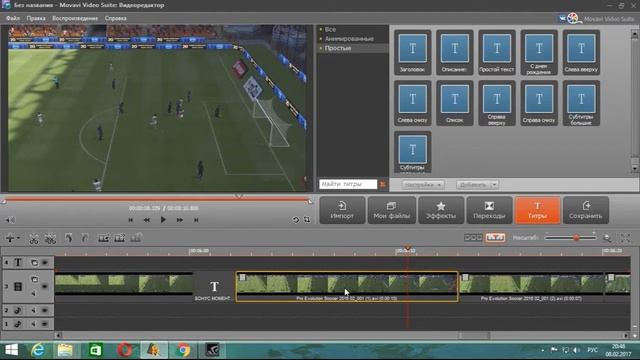The width and height of the screenshot is (640, 360).
Task: Start playback with the Play button
Action: (x=163, y=220)
